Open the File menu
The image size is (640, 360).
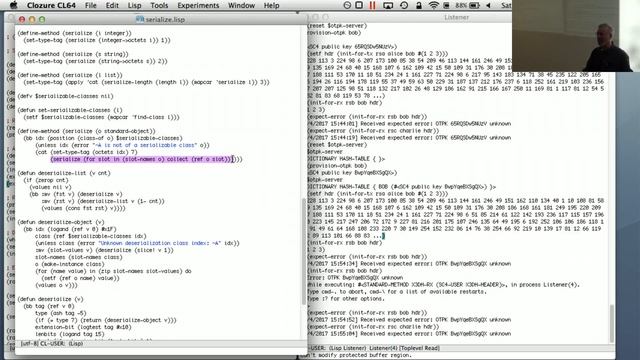click(91, 5)
